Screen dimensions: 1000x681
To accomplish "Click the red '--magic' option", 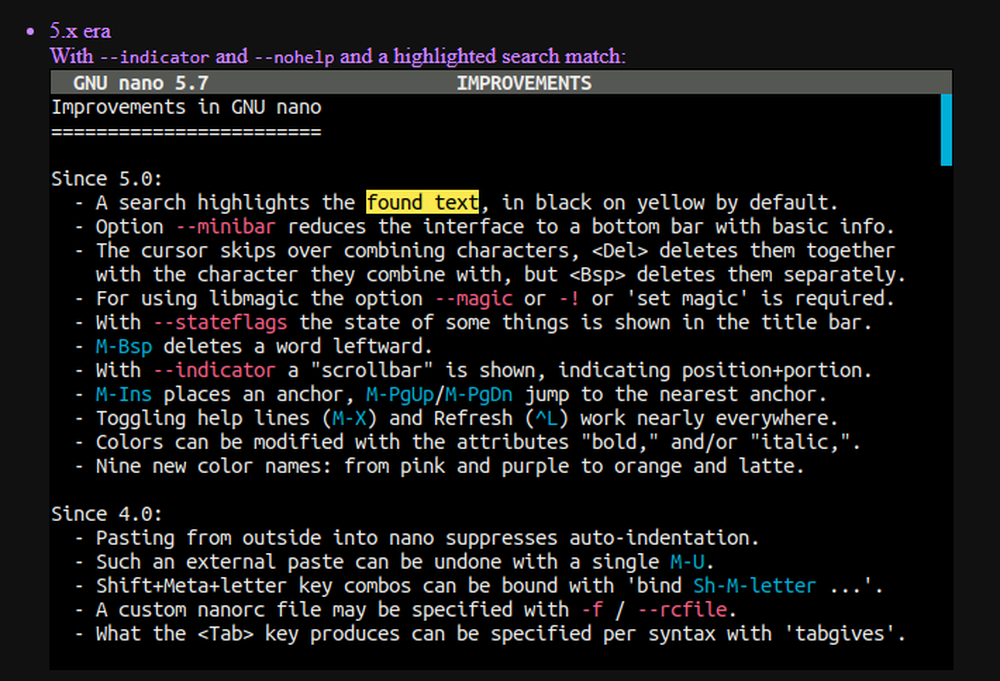I will 474,298.
